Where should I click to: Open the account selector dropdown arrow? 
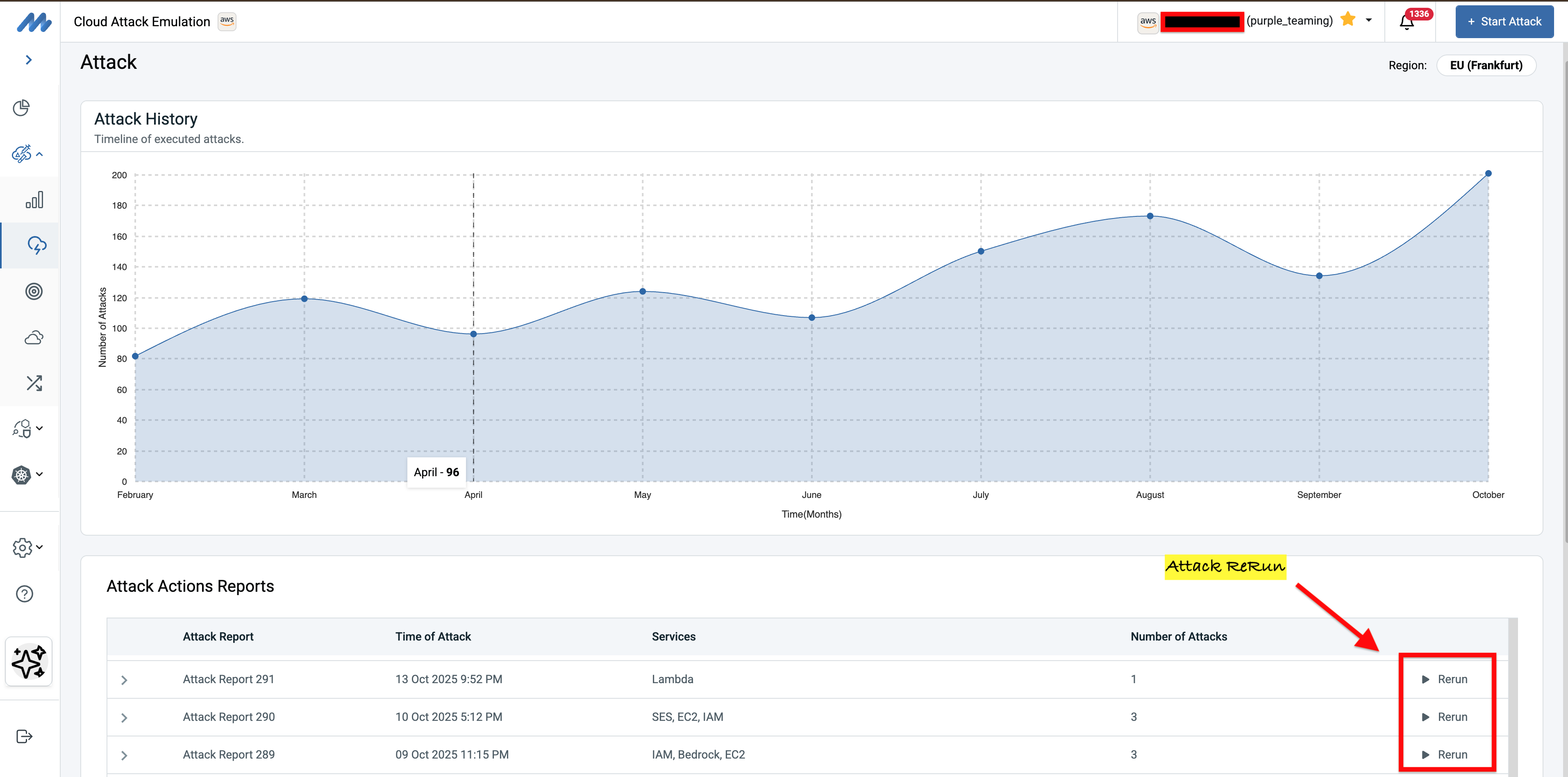[x=1369, y=20]
